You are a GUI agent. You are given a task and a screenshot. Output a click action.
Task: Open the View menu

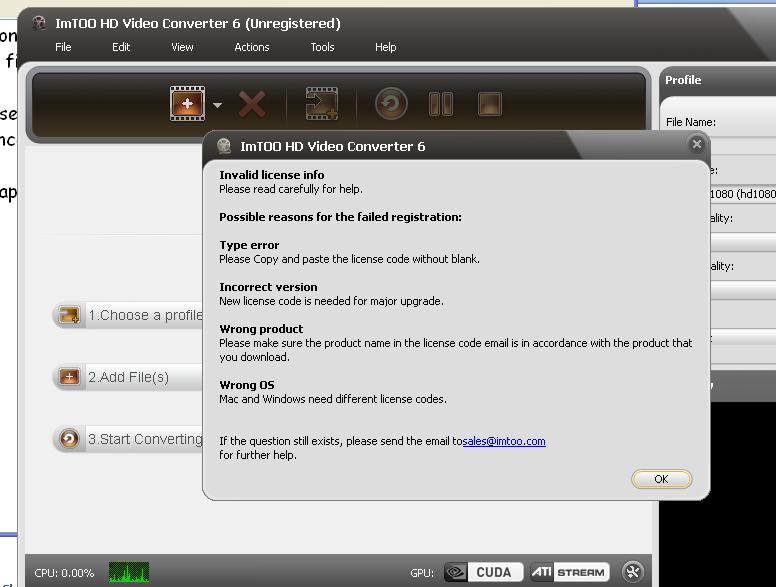(182, 47)
